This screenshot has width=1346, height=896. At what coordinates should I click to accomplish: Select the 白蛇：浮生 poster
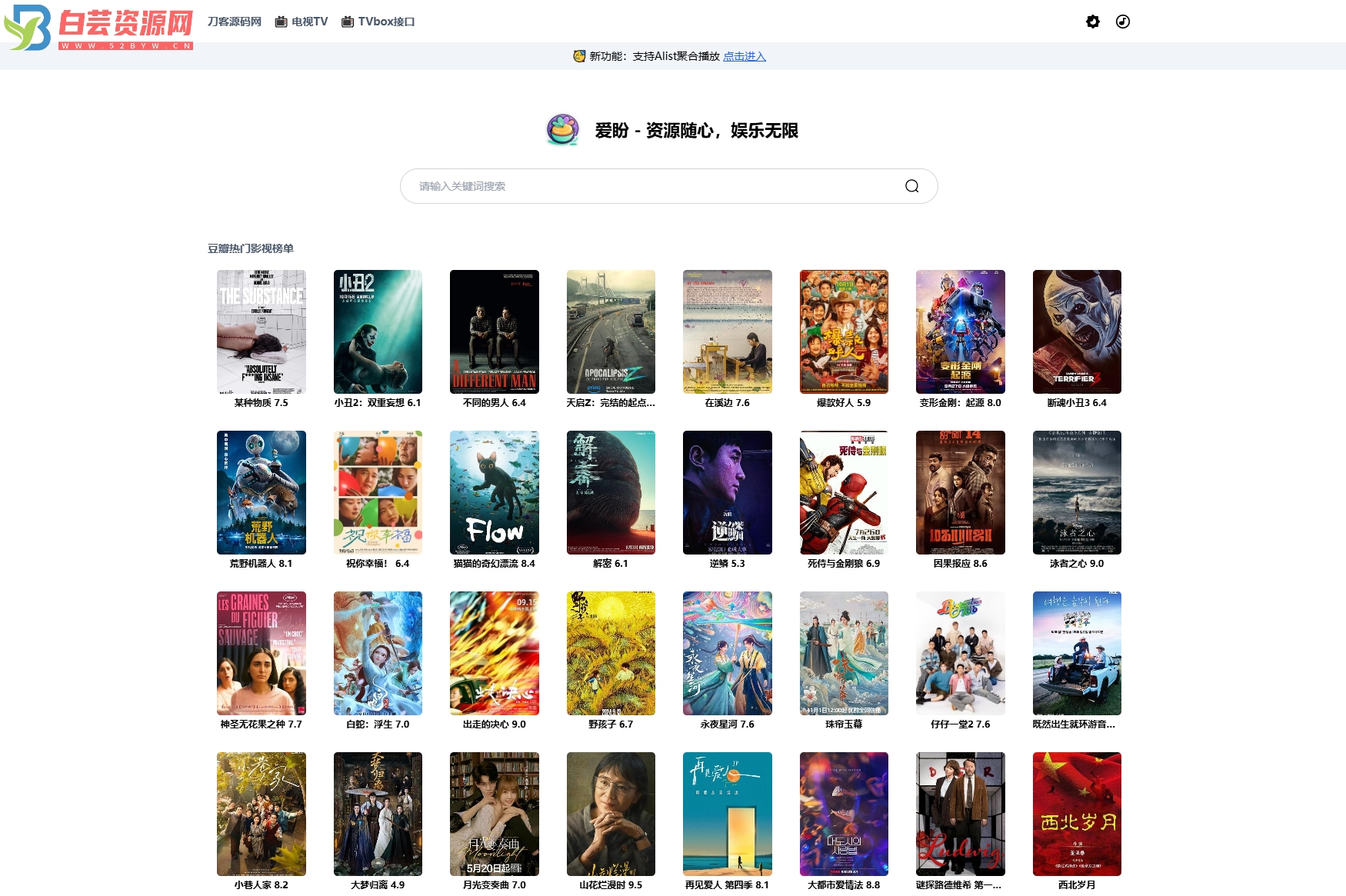(378, 653)
